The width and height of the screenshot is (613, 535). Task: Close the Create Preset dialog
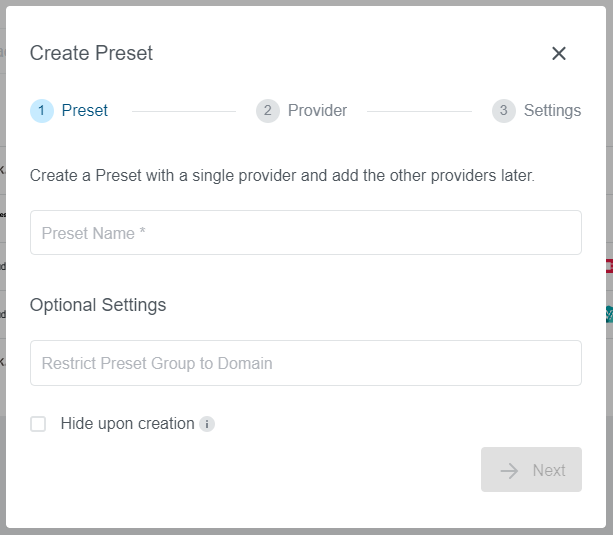click(x=559, y=54)
